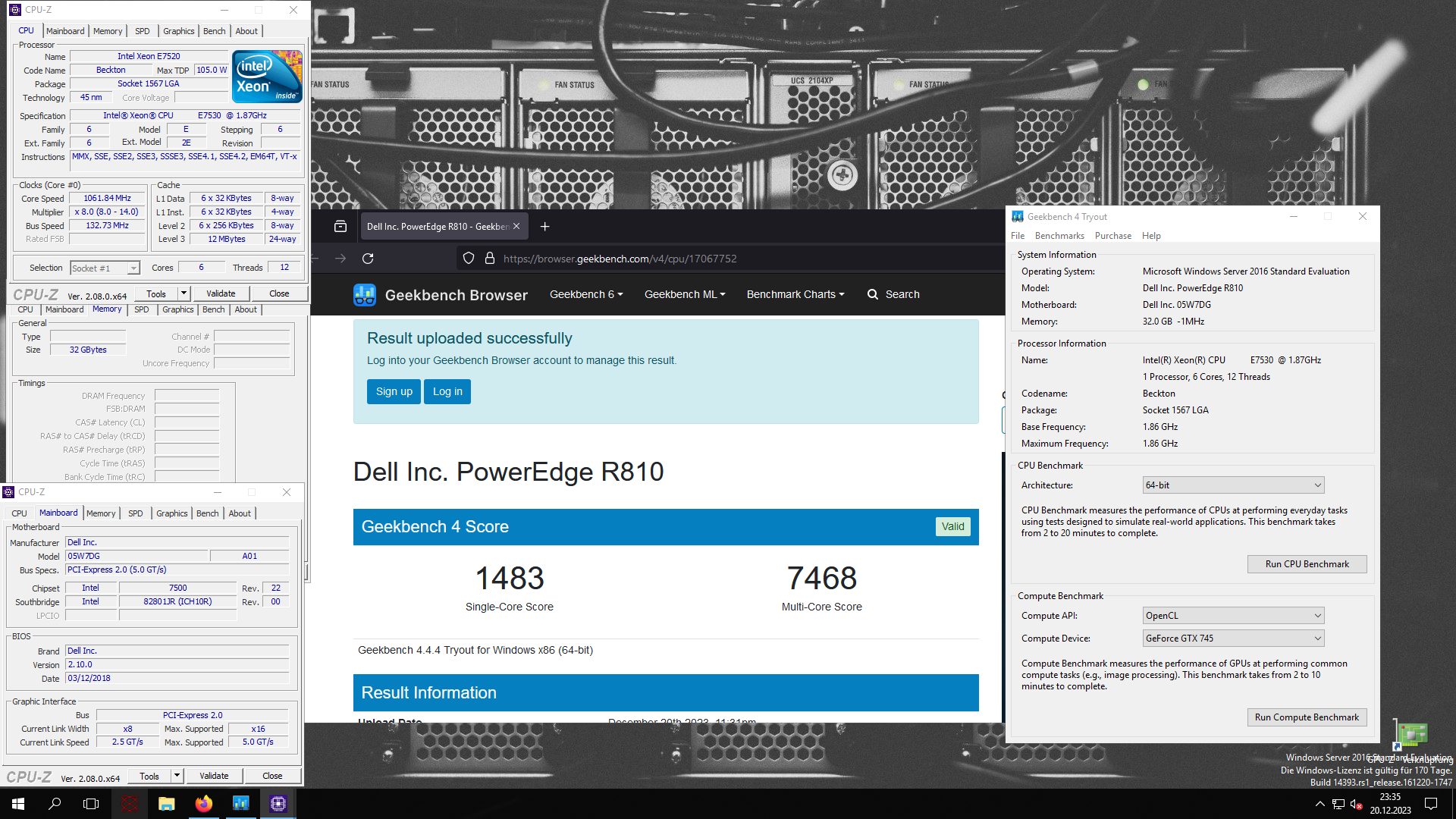Click Validate in lower CPU-Z window
1456x819 pixels.
[214, 776]
